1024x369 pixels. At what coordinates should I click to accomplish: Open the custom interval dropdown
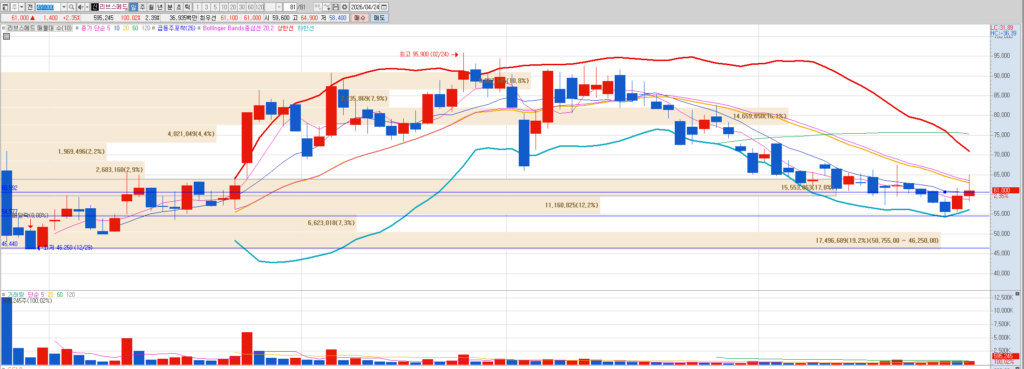[279, 7]
